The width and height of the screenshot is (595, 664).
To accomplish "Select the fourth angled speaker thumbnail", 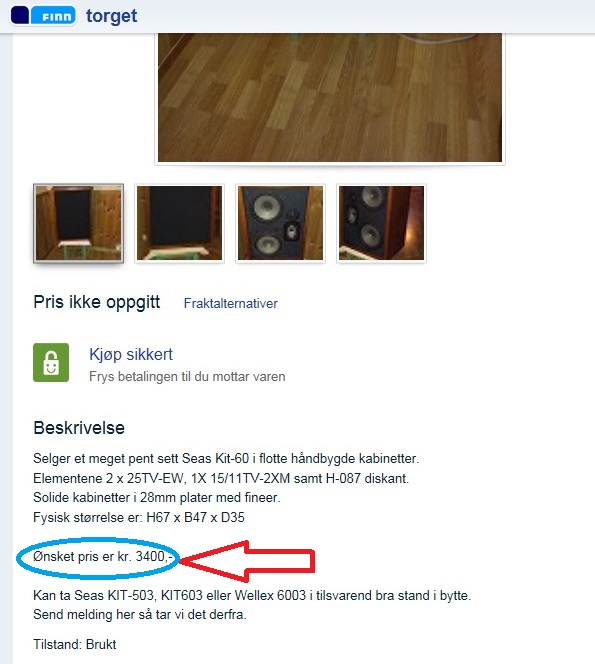I will (x=381, y=223).
